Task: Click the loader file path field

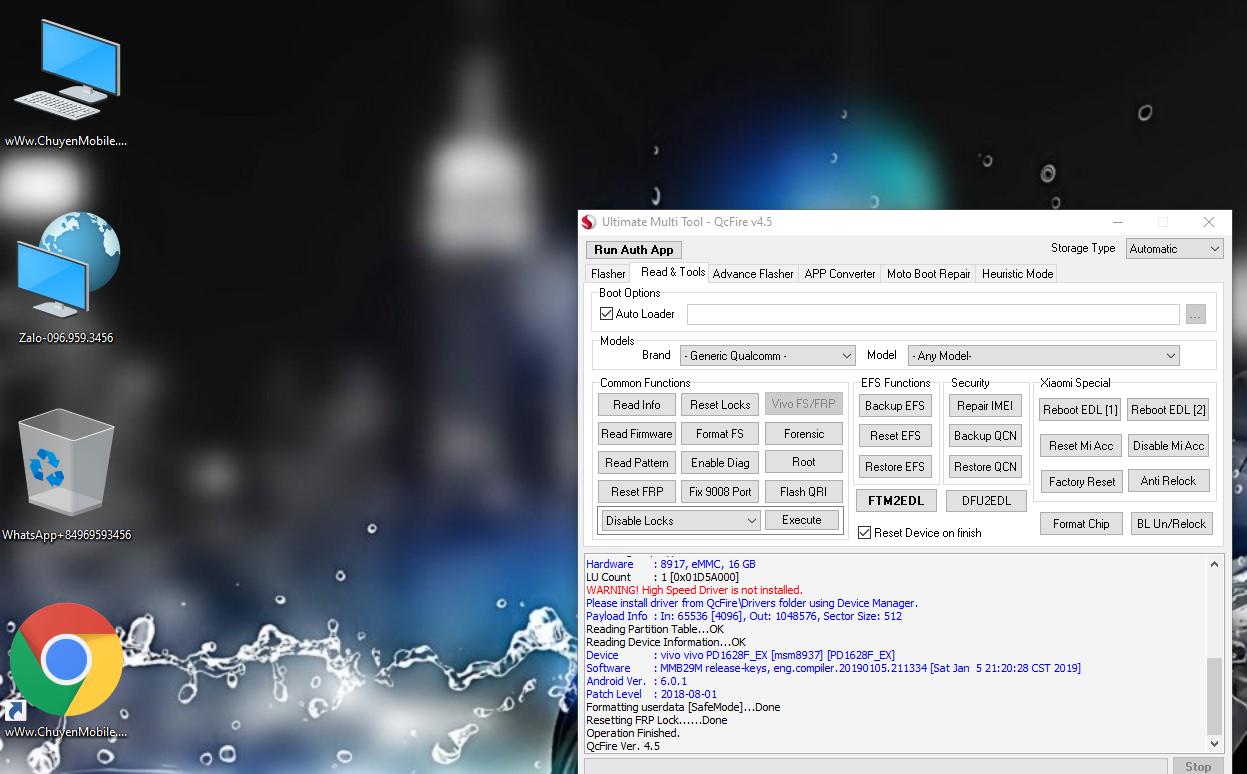Action: 933,315
